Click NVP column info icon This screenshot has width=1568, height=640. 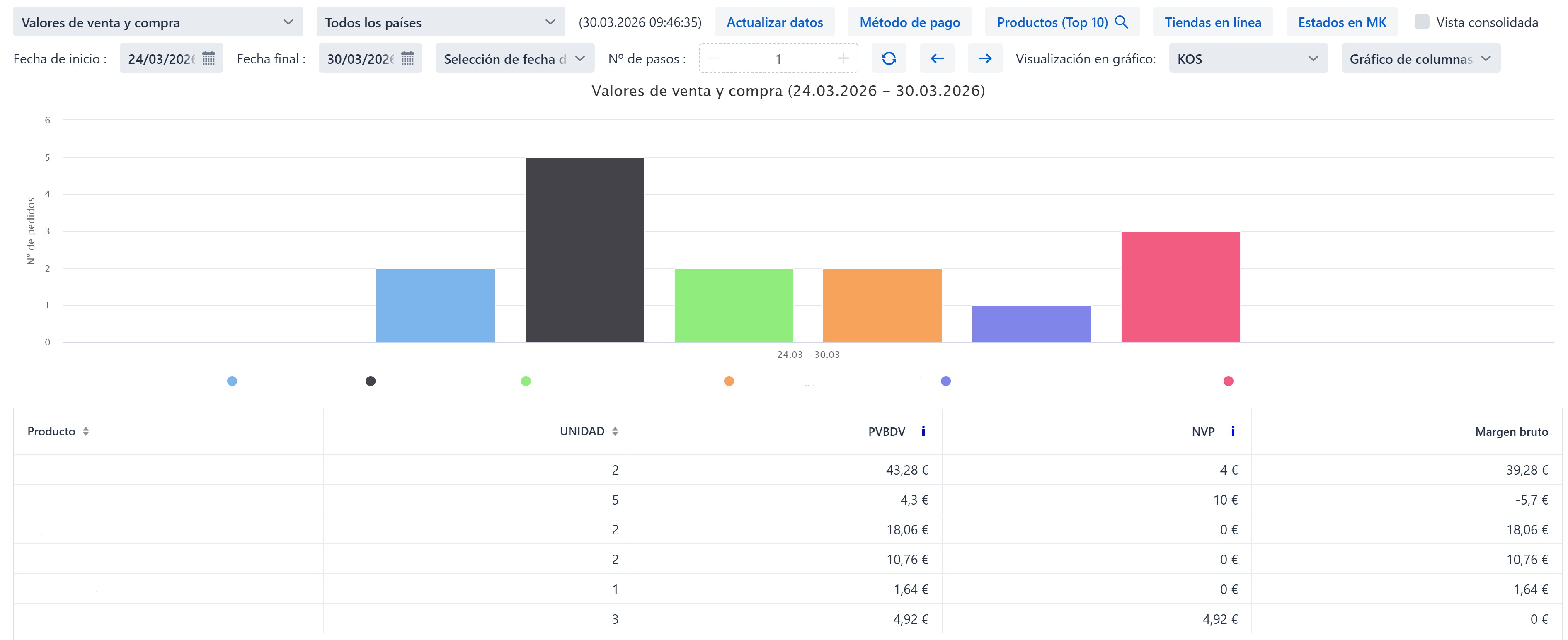[x=1233, y=431]
